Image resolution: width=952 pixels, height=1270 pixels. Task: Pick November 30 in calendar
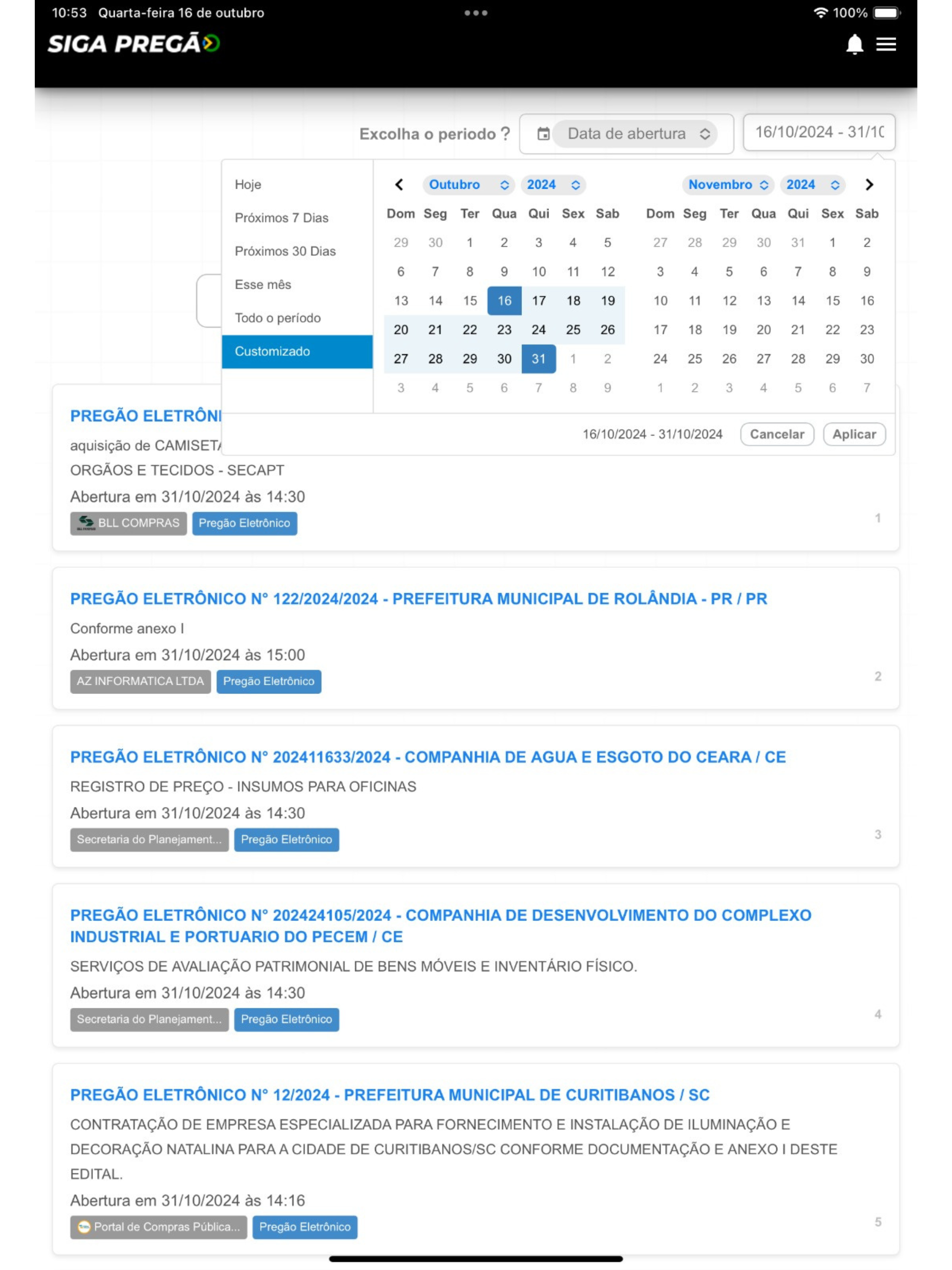click(866, 359)
